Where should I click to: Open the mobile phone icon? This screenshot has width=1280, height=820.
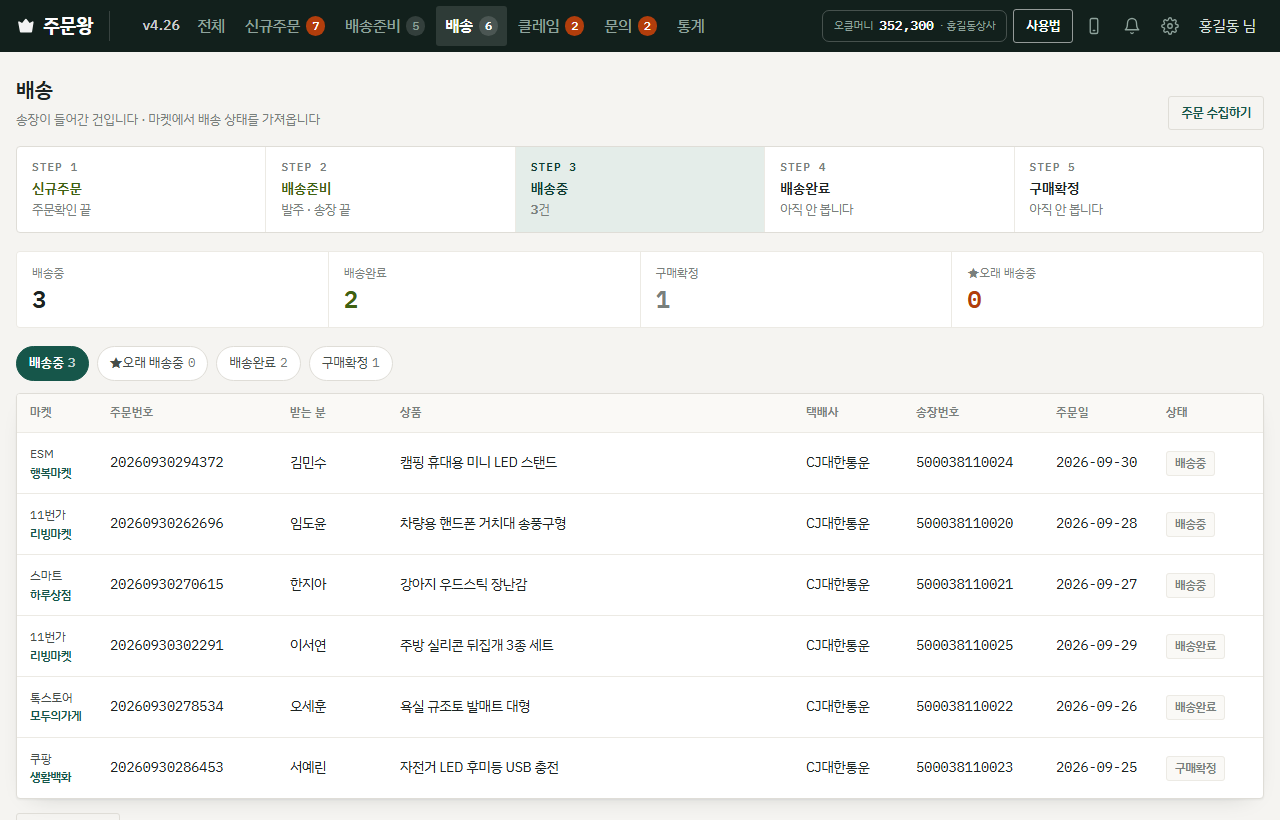pos(1094,26)
